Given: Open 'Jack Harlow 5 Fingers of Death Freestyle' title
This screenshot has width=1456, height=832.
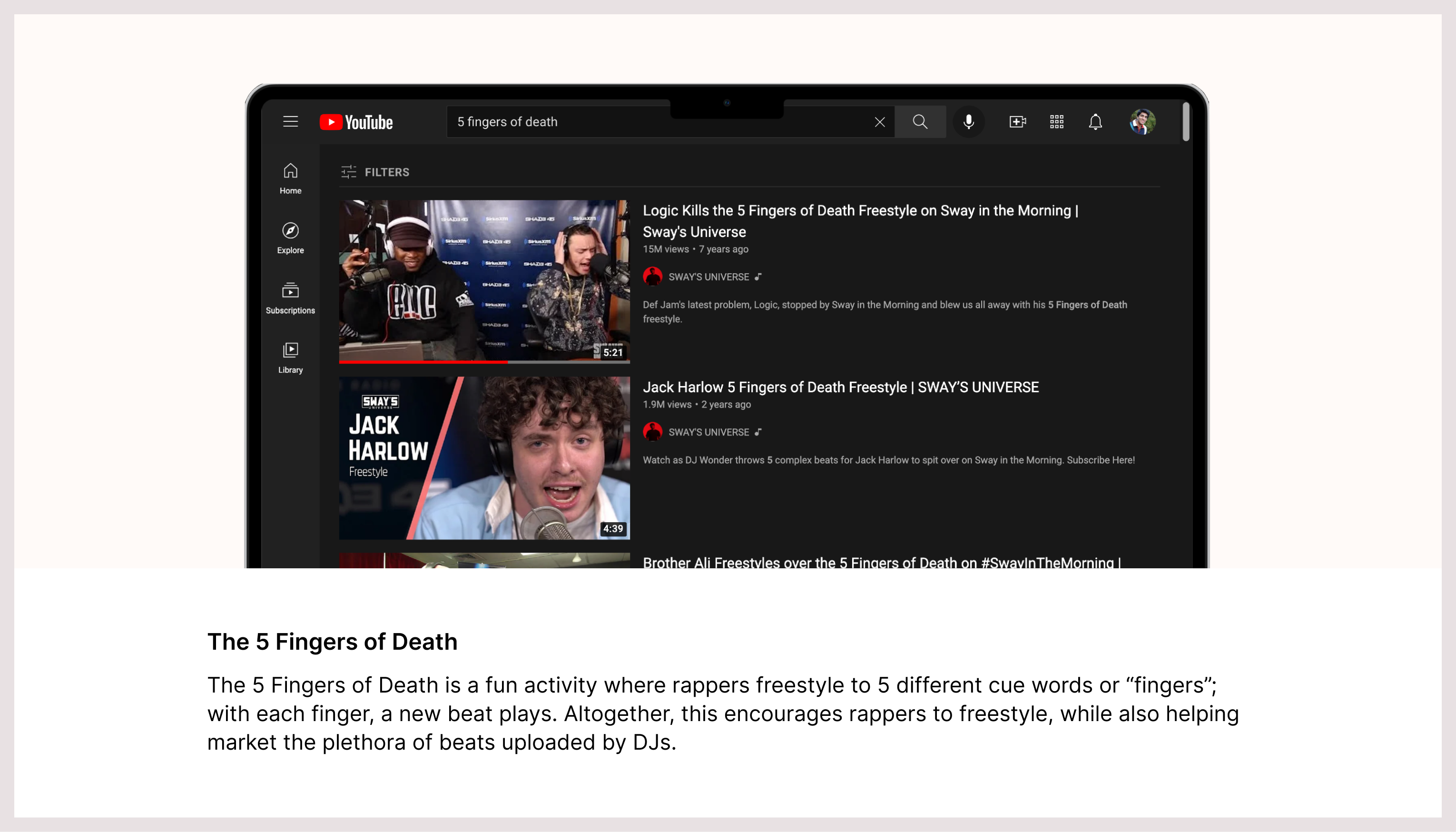Looking at the screenshot, I should pos(841,387).
